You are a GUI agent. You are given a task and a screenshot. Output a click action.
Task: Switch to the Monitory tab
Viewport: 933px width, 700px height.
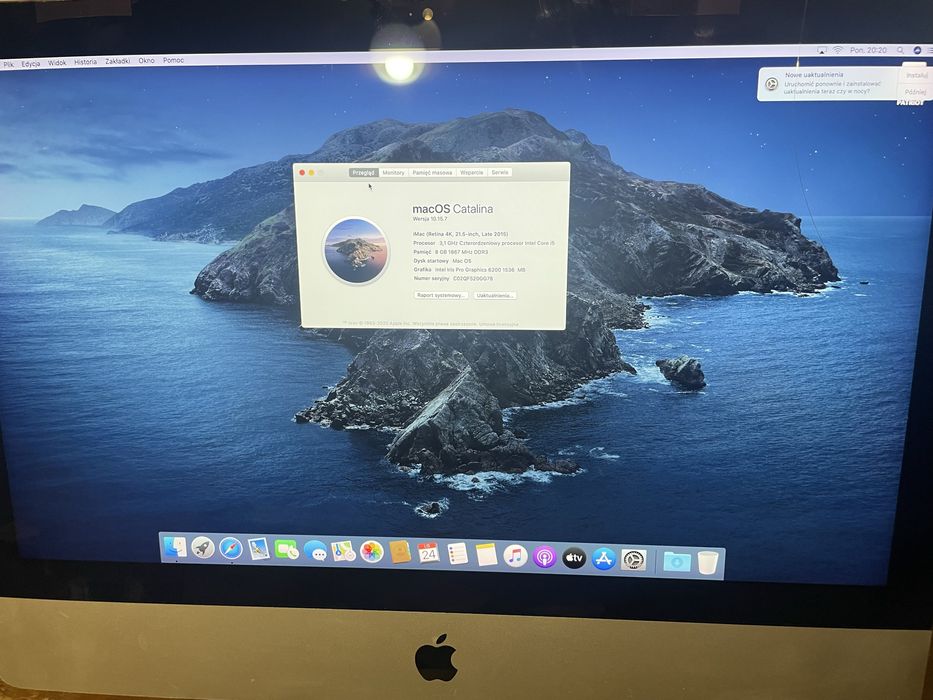(x=393, y=173)
